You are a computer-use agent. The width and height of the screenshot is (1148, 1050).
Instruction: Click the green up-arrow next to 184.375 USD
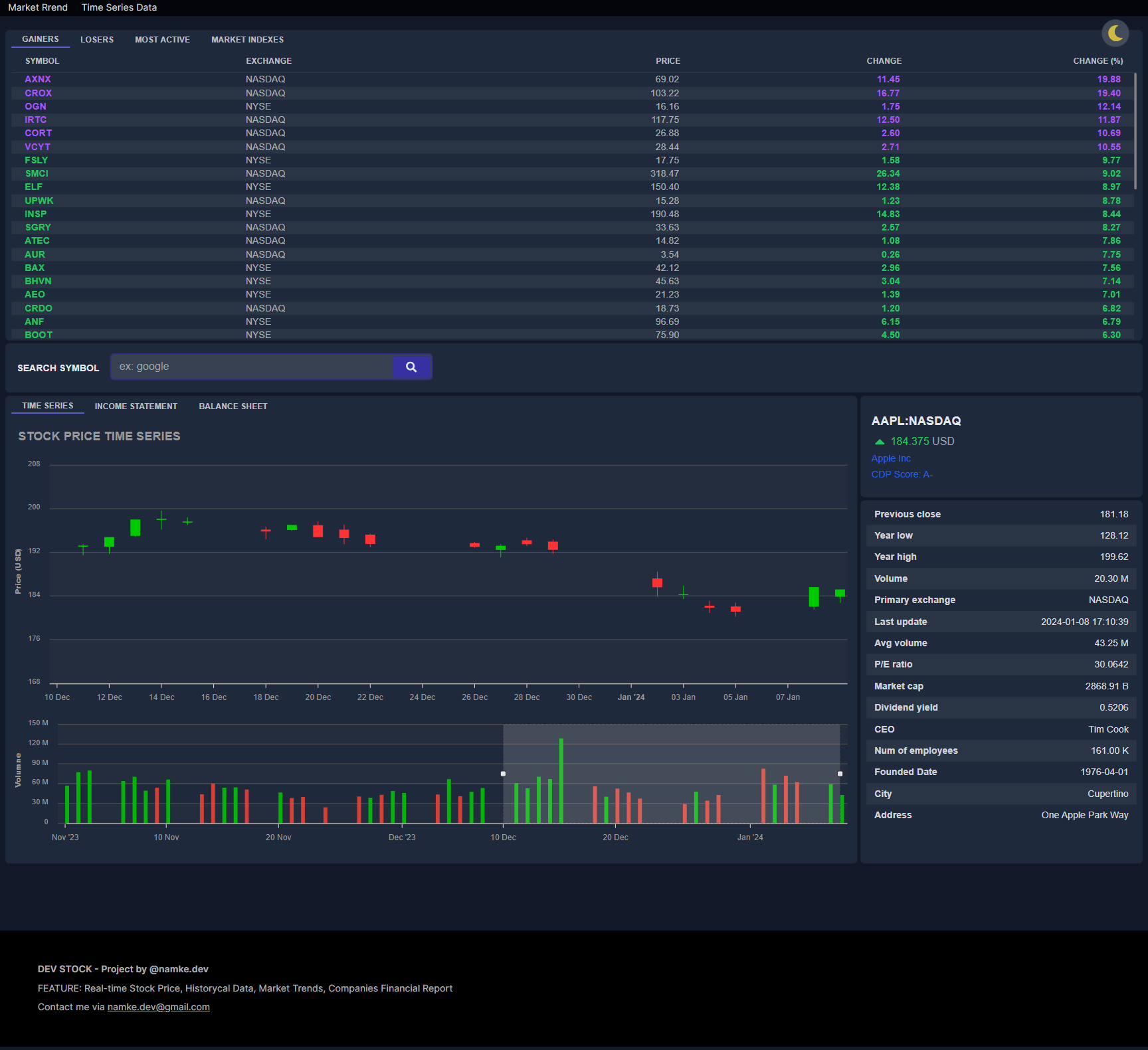pos(880,442)
